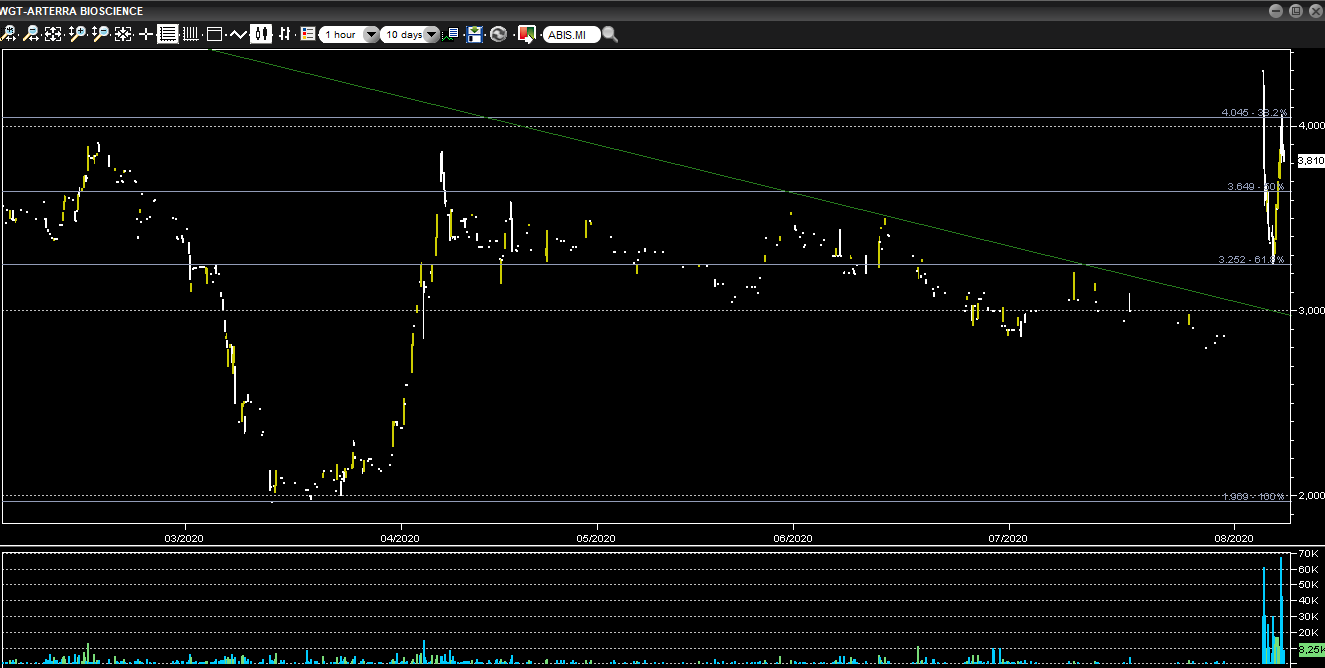The image size is (1325, 668).
Task: Click the fit-horizontal-range icon
Action: [53, 34]
